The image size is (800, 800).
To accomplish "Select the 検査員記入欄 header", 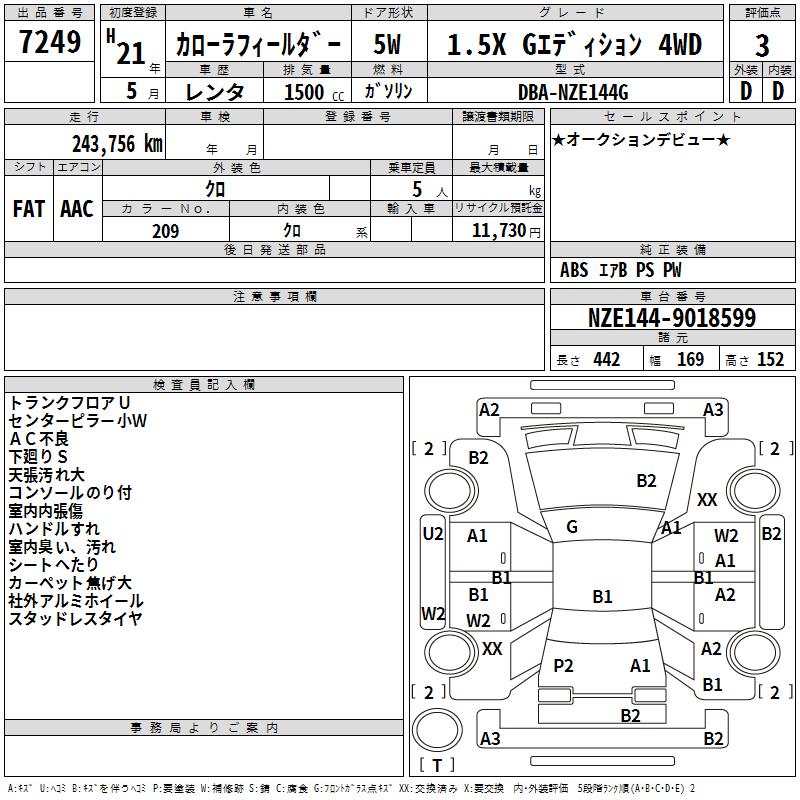I will coord(204,385).
